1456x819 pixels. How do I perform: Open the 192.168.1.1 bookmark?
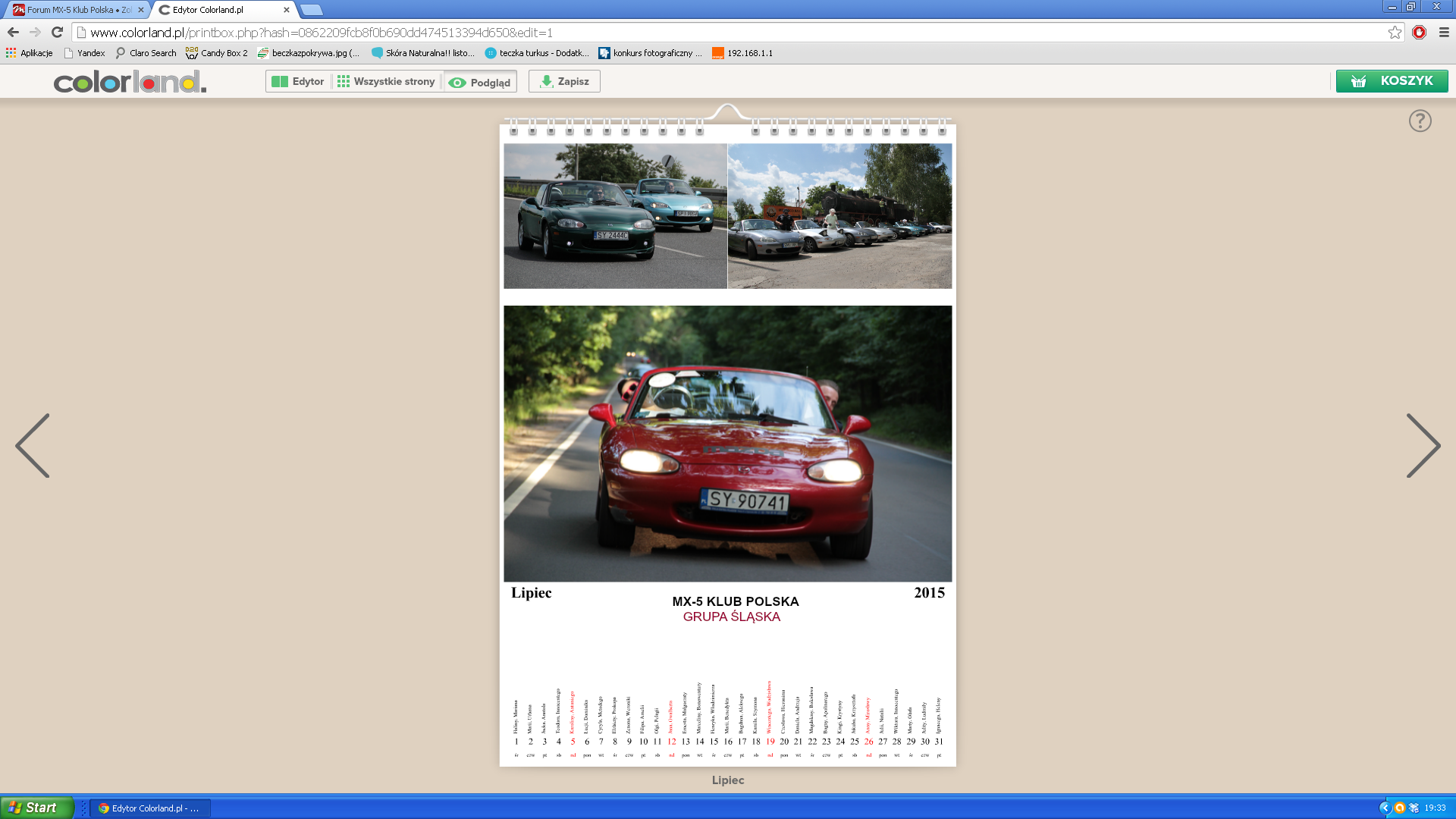pos(742,53)
